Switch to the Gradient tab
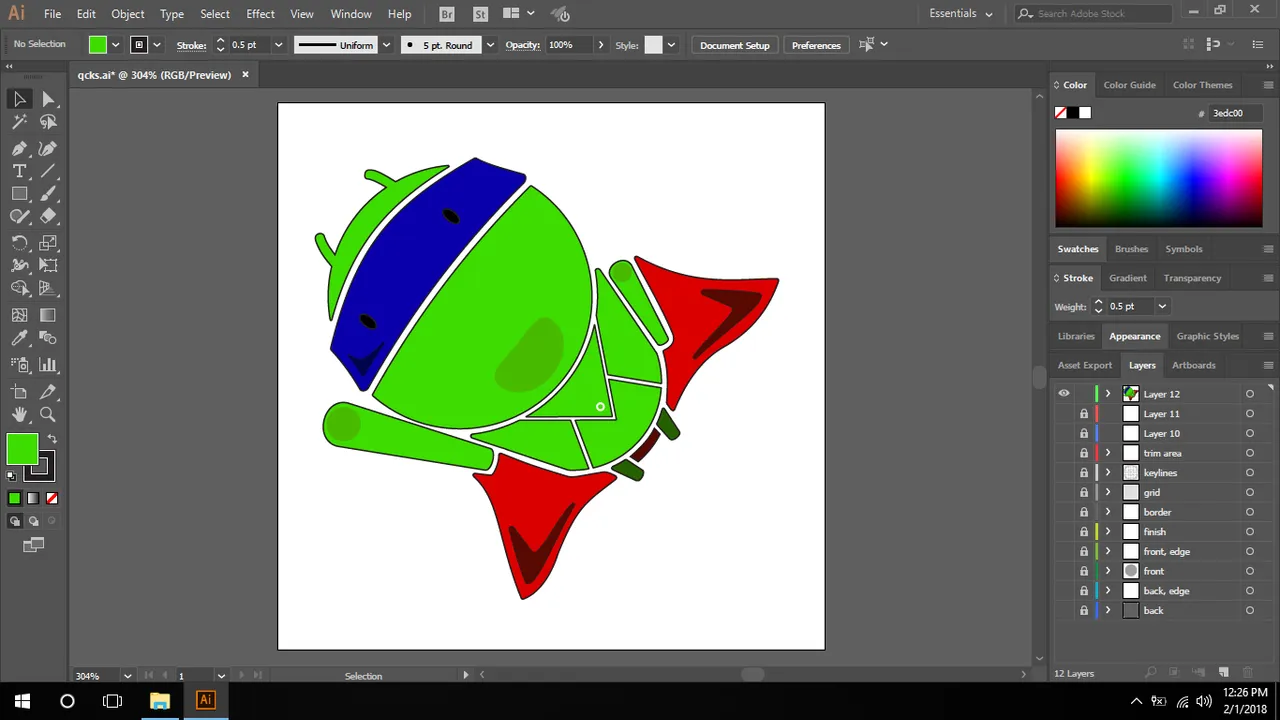Viewport: 1280px width, 720px height. click(x=1127, y=278)
